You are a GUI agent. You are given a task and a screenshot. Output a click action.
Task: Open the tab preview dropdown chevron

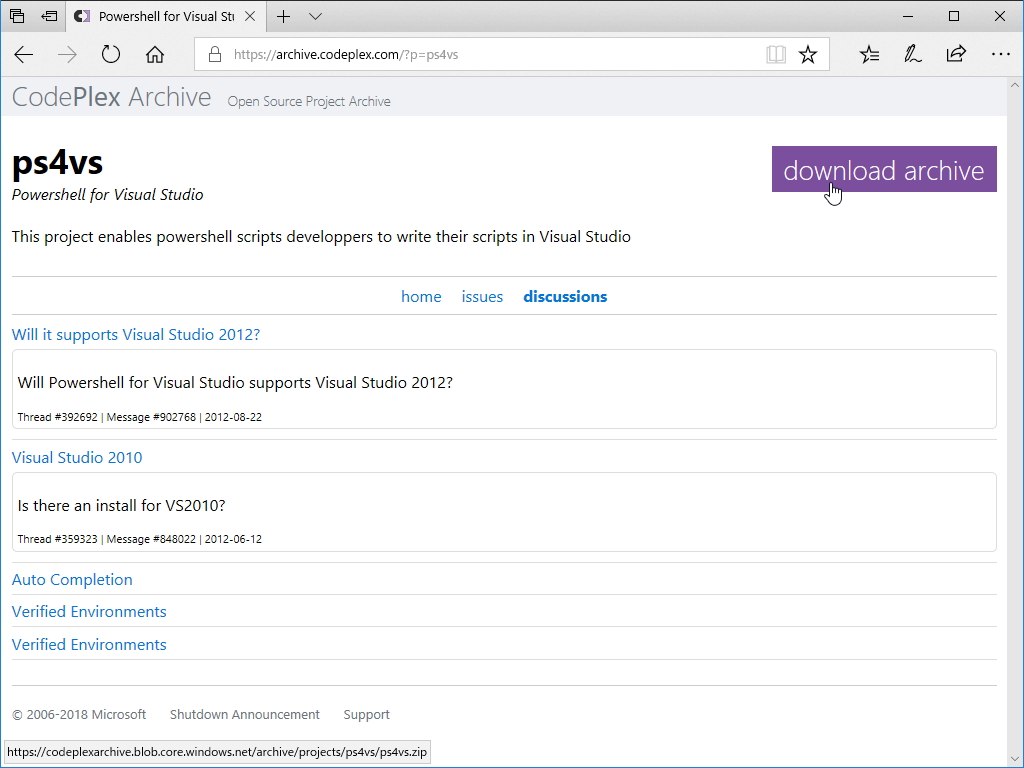pos(316,16)
